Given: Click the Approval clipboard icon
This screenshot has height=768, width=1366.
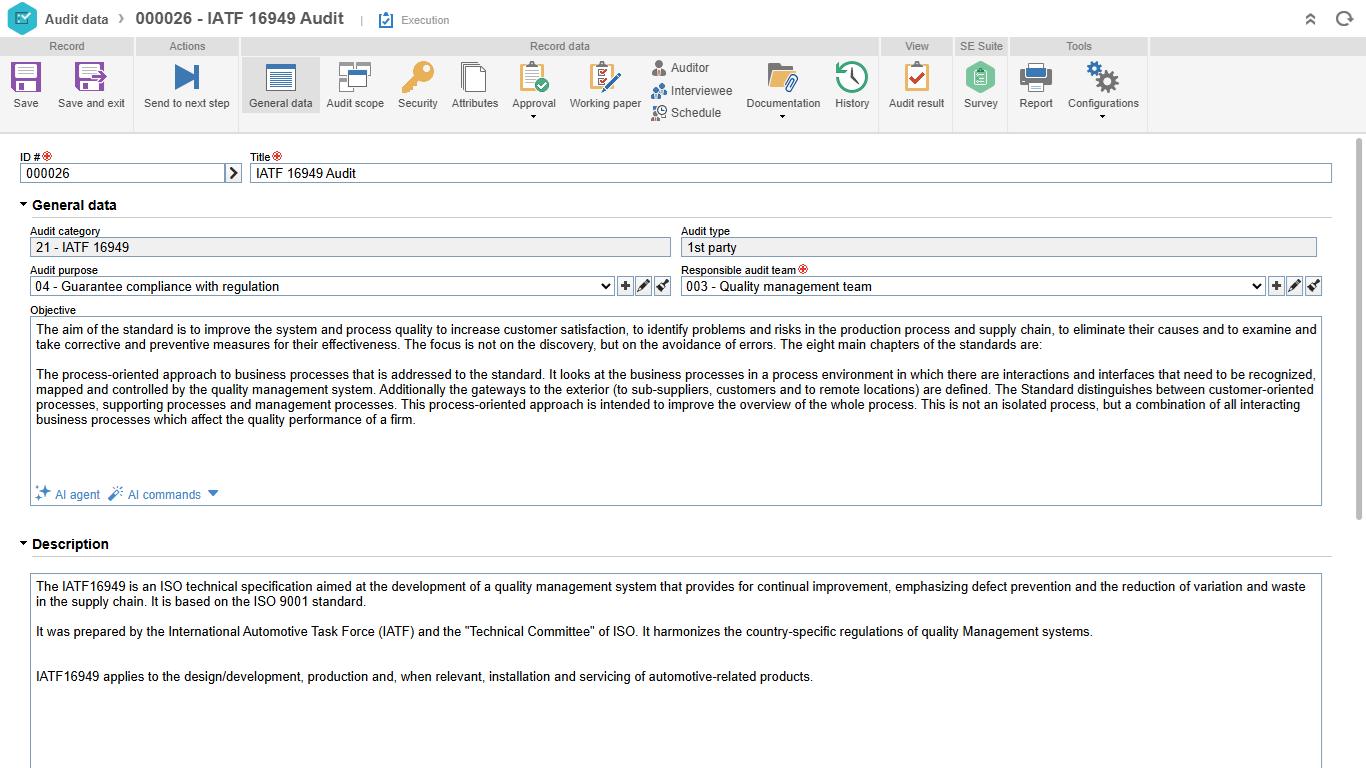Looking at the screenshot, I should [534, 78].
